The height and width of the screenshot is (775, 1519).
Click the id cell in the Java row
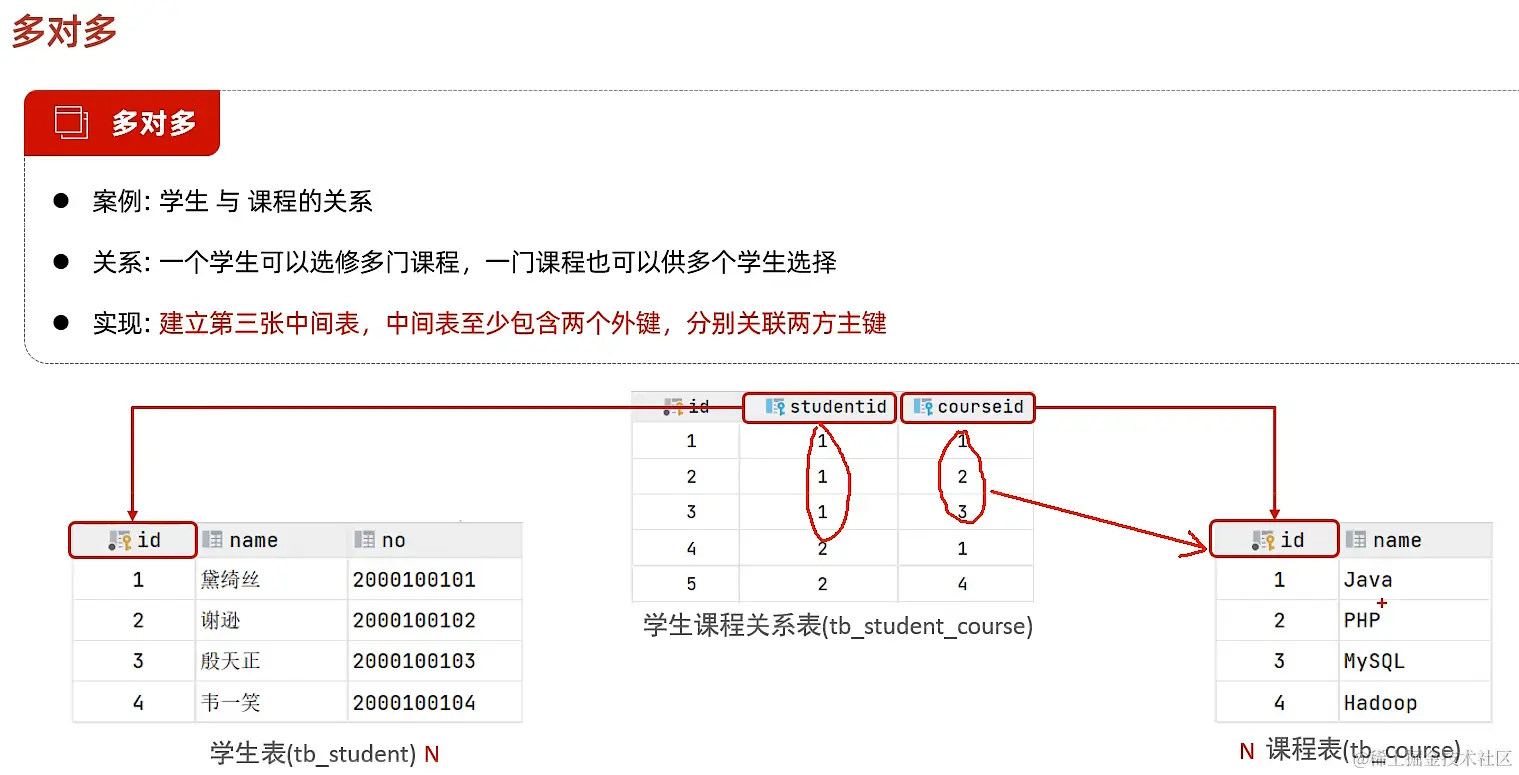tap(1278, 580)
